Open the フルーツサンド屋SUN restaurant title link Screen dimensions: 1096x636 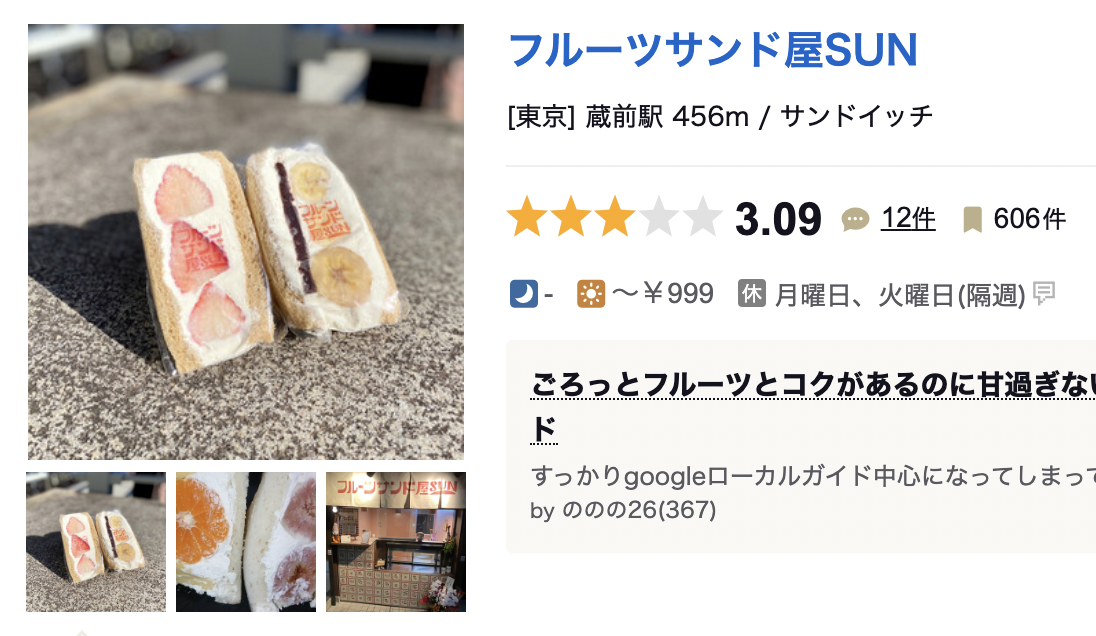point(712,50)
